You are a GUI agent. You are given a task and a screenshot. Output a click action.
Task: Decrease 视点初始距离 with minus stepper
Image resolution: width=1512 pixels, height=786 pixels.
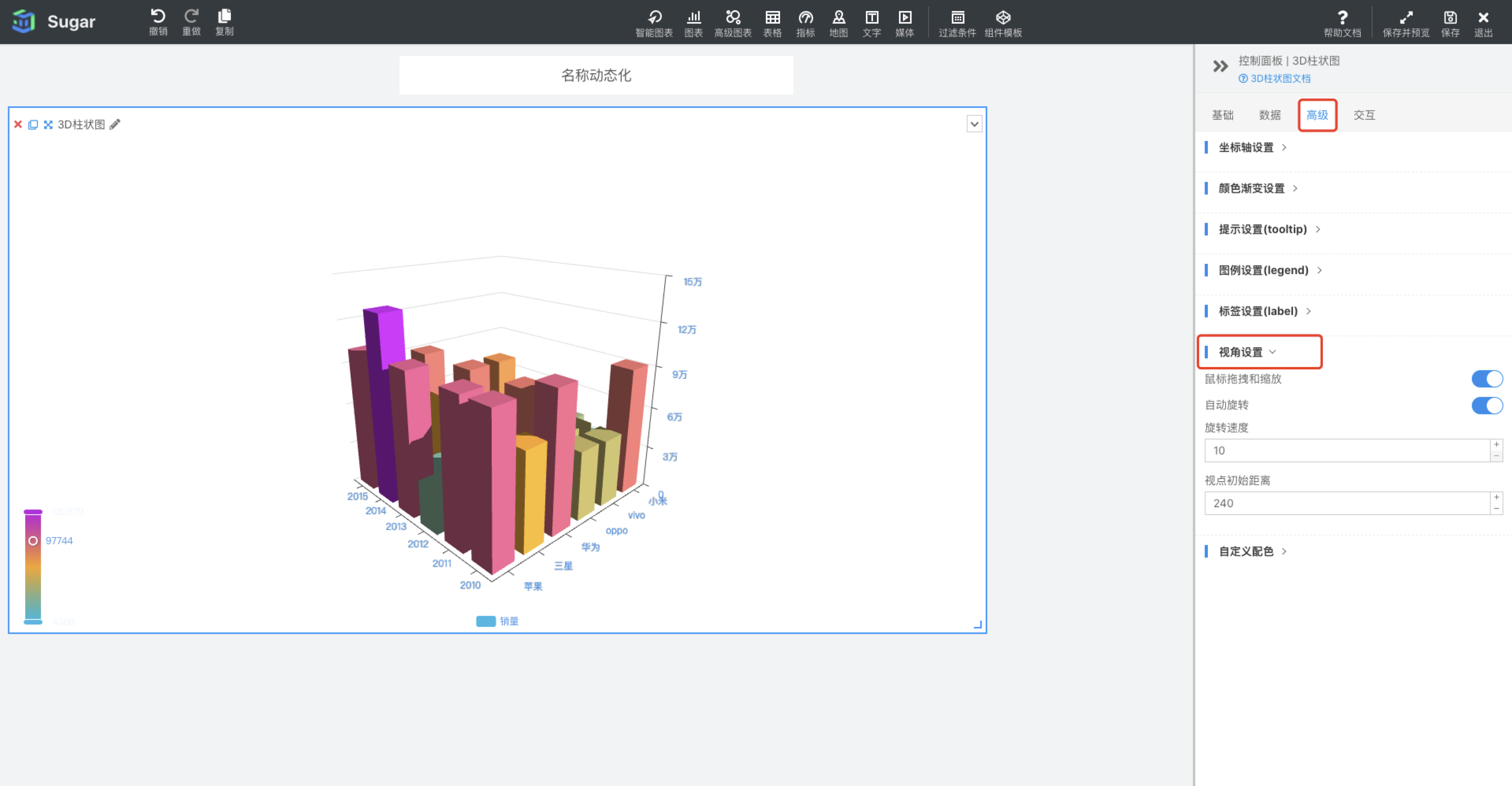(1496, 509)
